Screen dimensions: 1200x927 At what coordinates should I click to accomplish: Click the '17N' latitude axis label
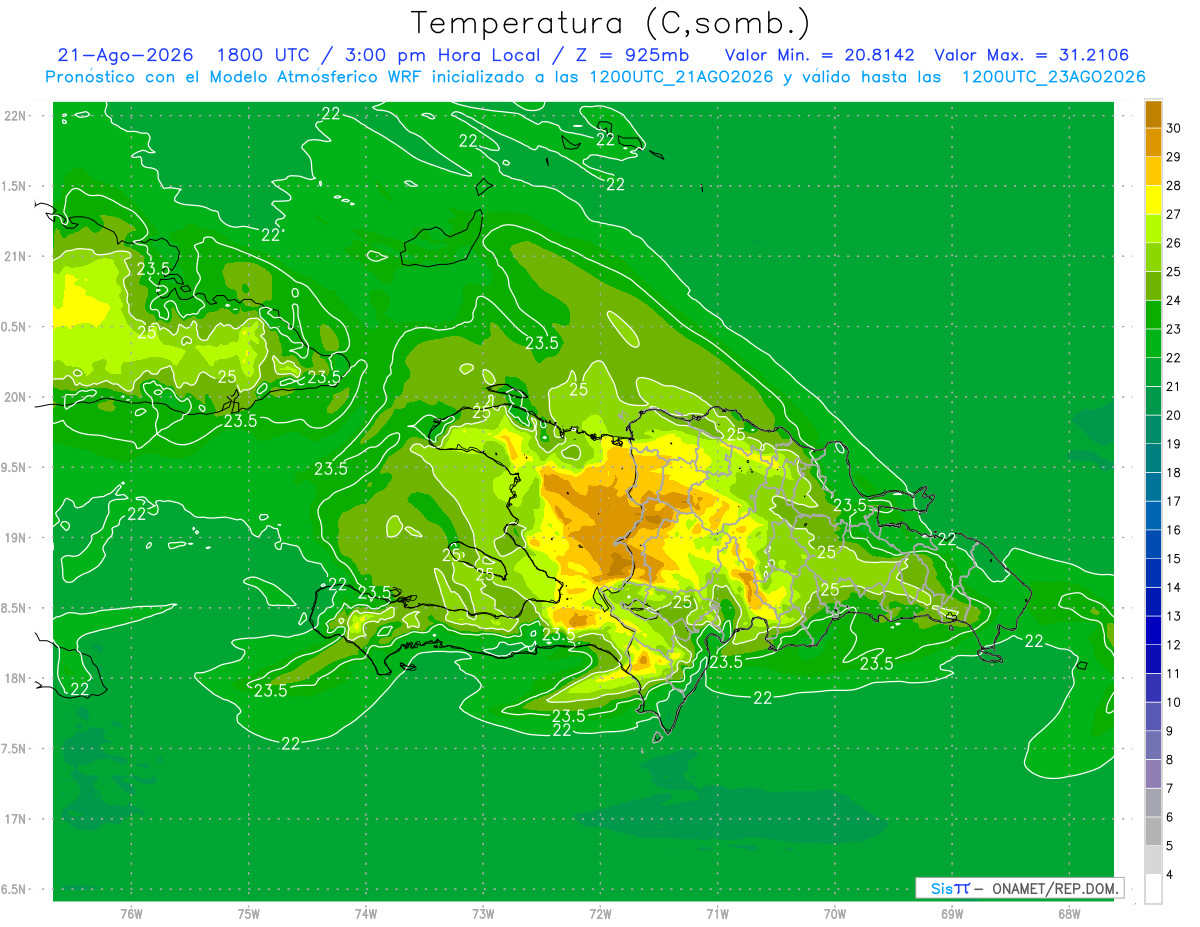point(16,819)
